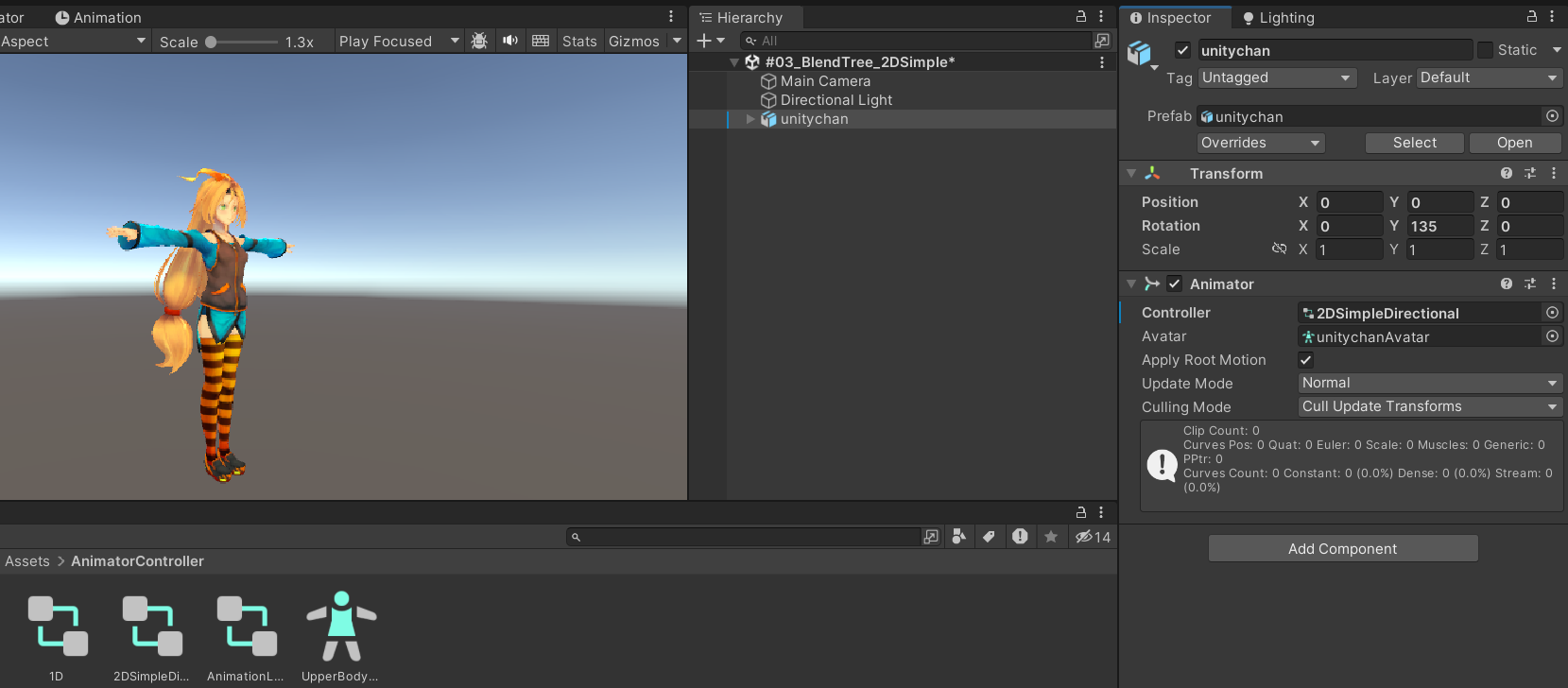Toggle Stats overlay in Game view
The width and height of the screenshot is (1568, 688).
pos(579,41)
